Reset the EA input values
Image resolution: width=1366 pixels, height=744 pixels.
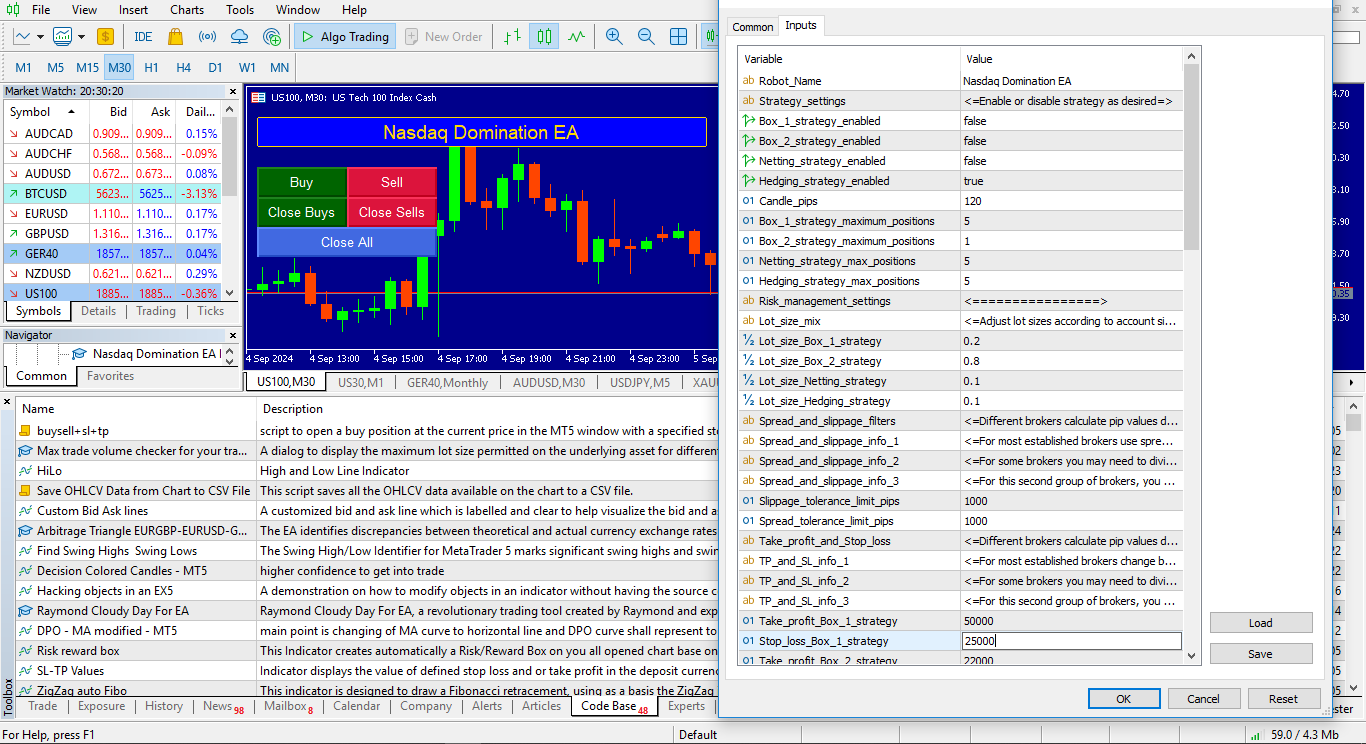1283,699
